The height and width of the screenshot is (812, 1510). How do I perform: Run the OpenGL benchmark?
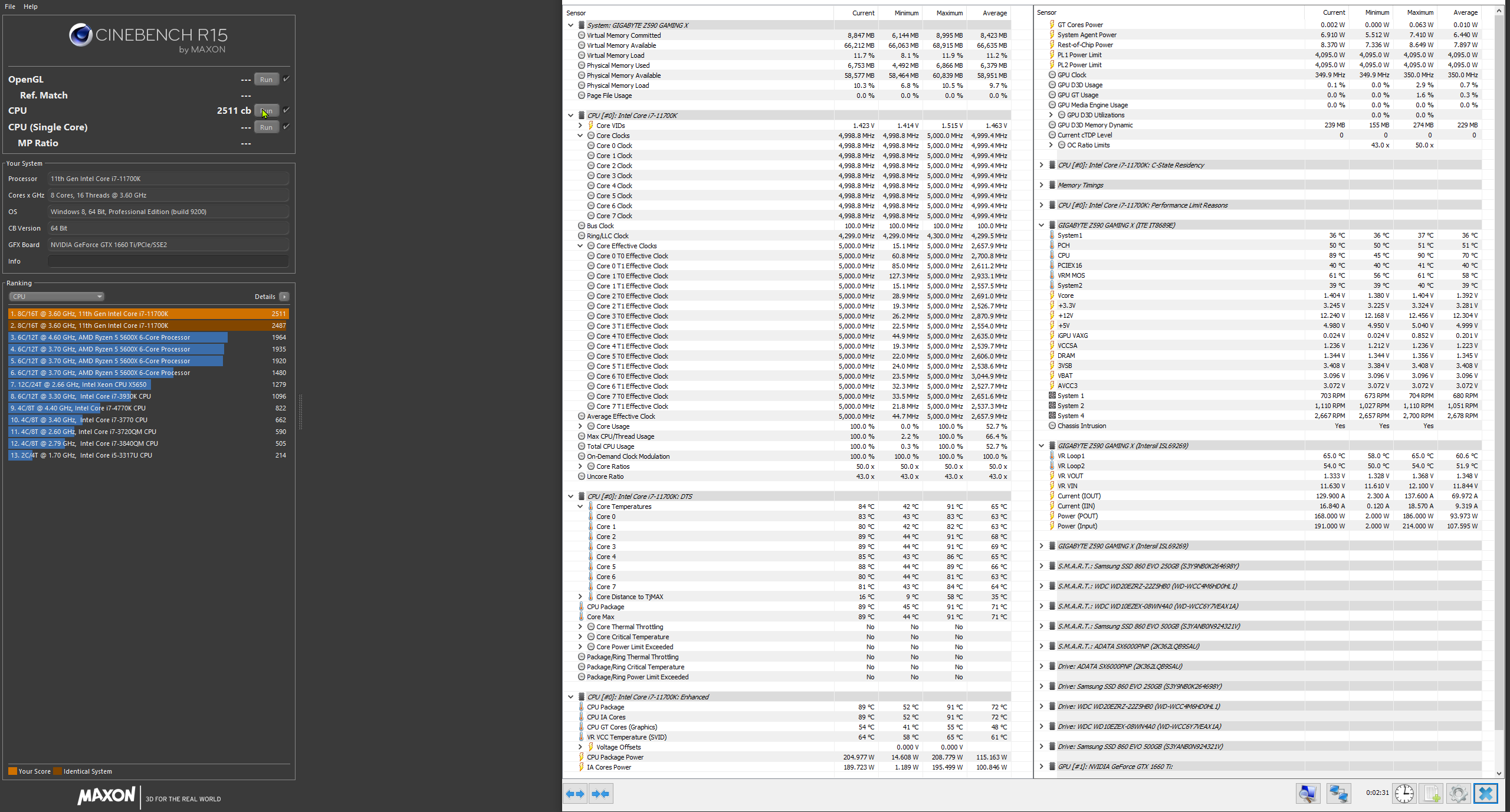[x=266, y=80]
